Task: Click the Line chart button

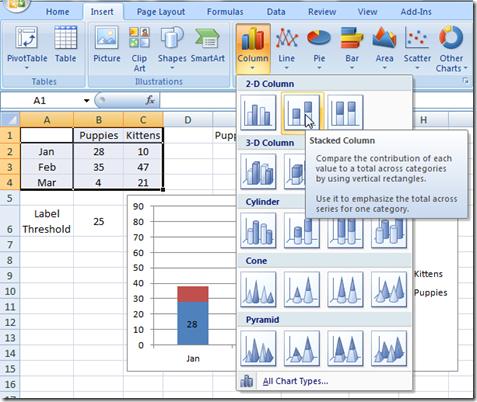Action: 286,49
